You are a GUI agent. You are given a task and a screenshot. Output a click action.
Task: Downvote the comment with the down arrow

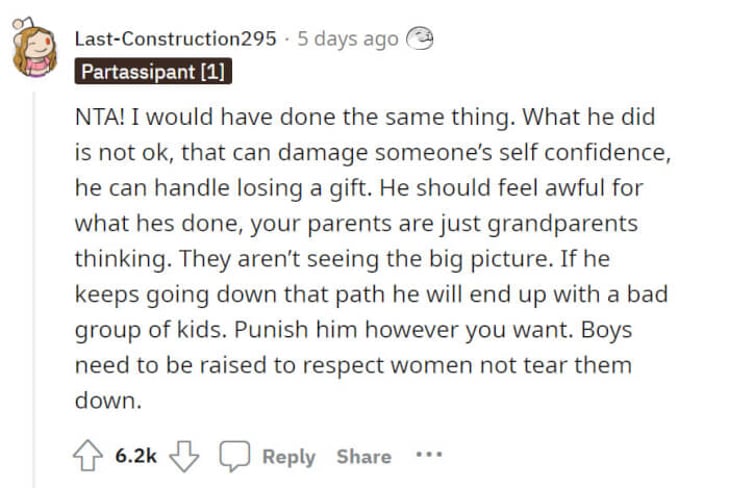(x=184, y=456)
